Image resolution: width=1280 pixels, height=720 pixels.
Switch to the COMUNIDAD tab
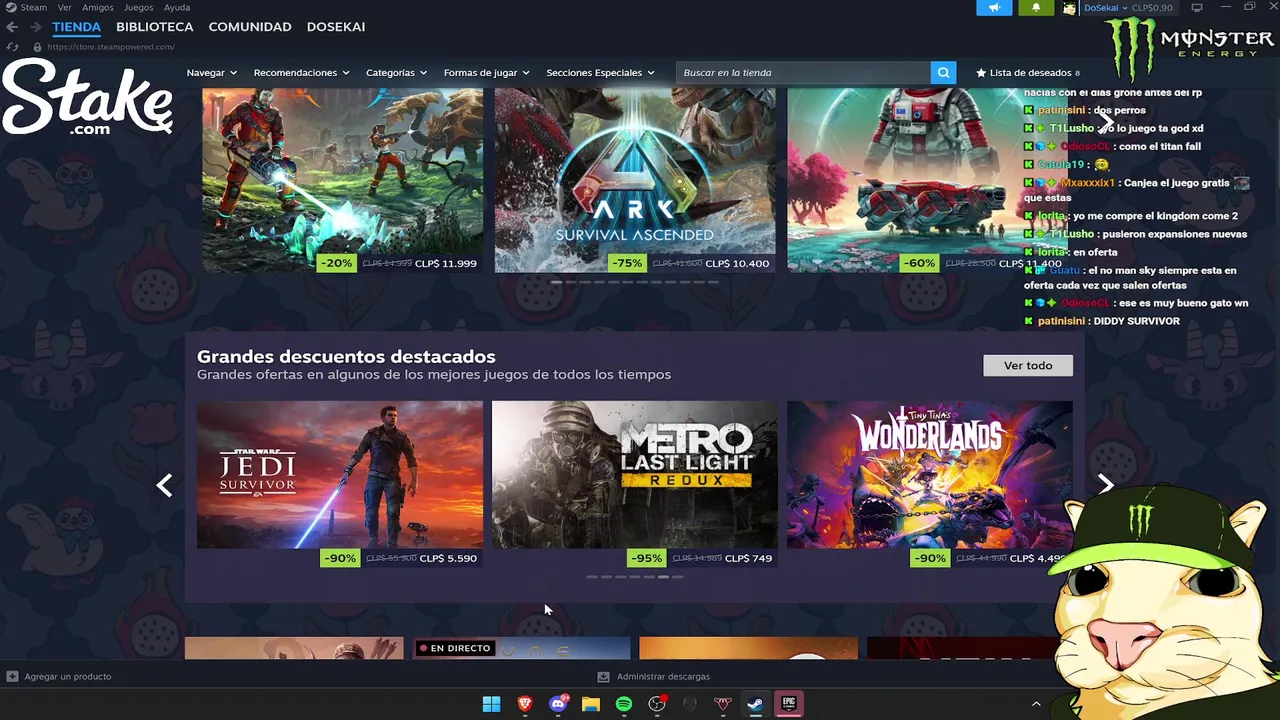(x=250, y=27)
